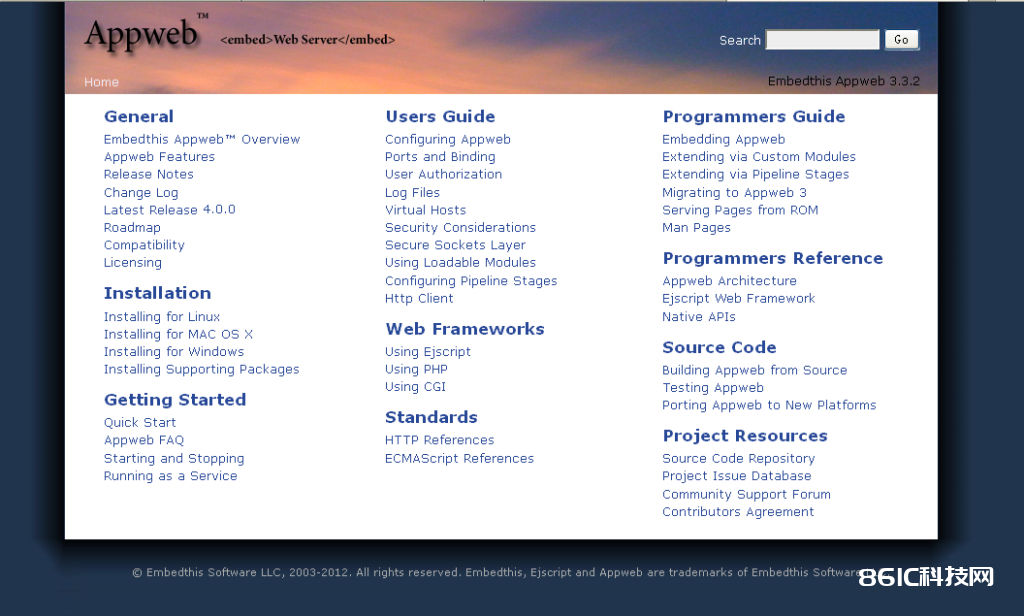This screenshot has height=616, width=1024.
Task: Open Contributors Agreement link
Action: 738,512
